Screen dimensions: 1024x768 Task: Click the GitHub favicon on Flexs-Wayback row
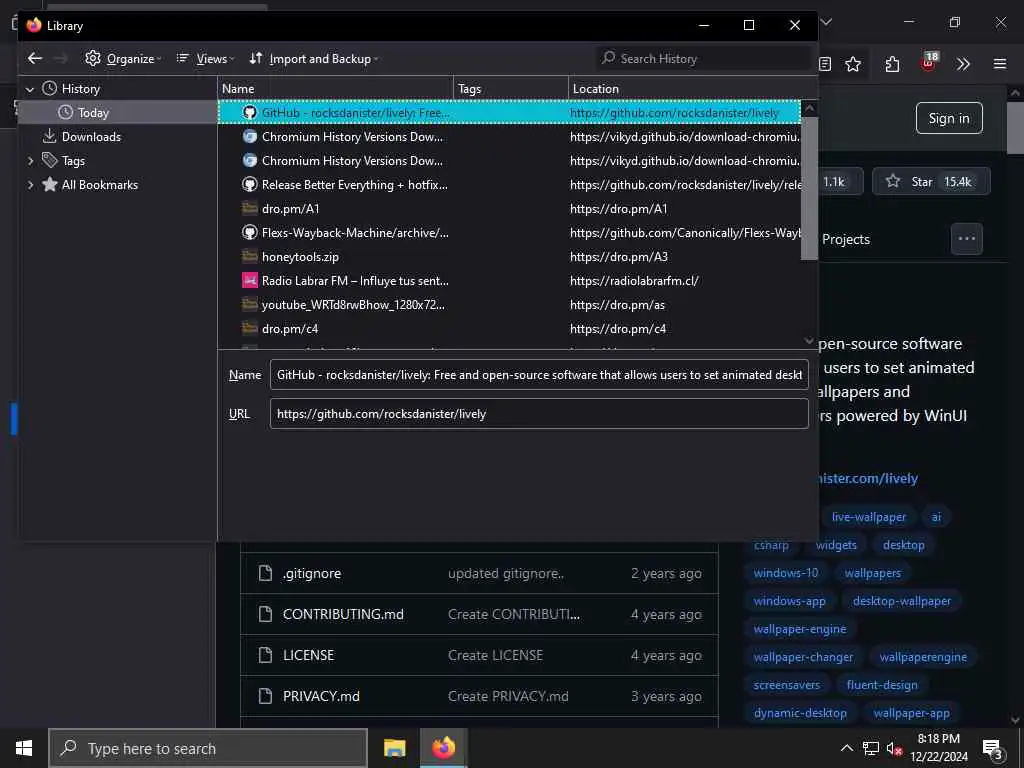coord(249,232)
